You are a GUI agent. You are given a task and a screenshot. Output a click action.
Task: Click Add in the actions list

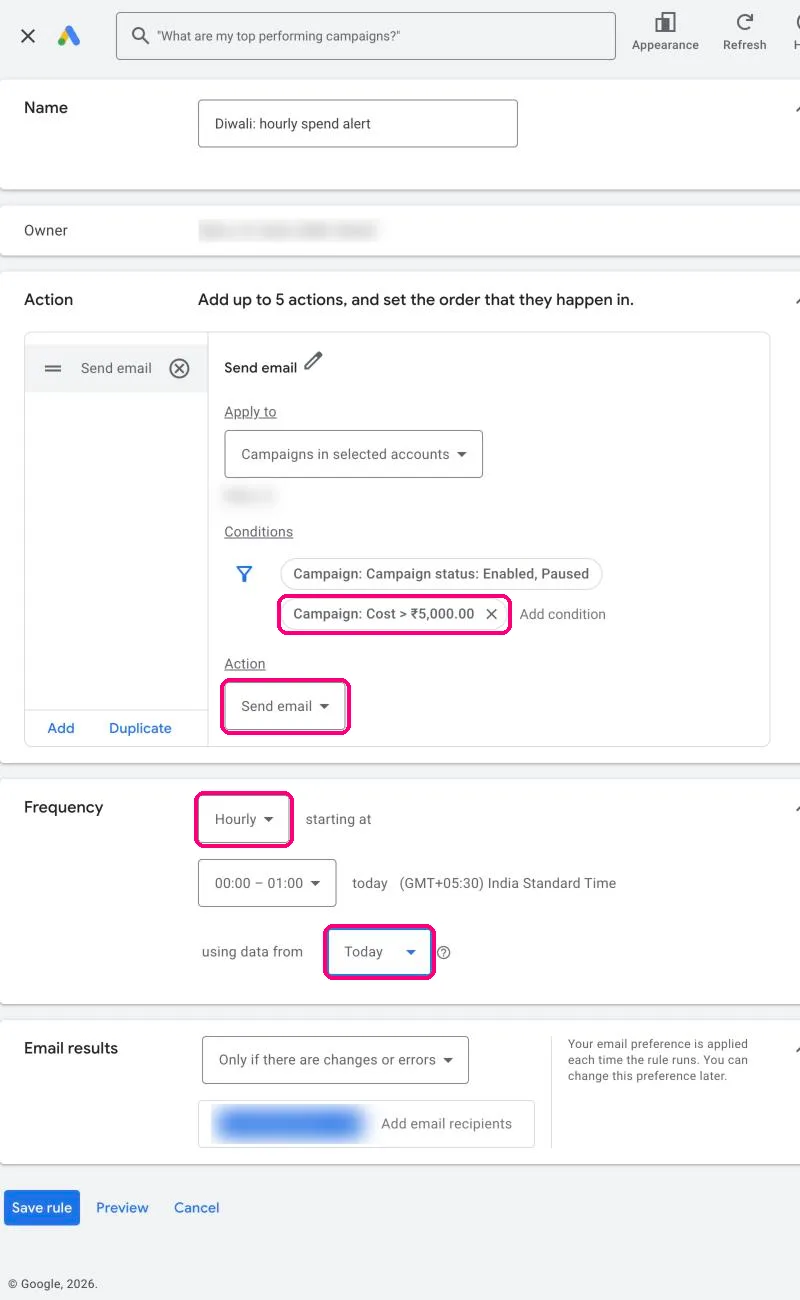click(61, 728)
